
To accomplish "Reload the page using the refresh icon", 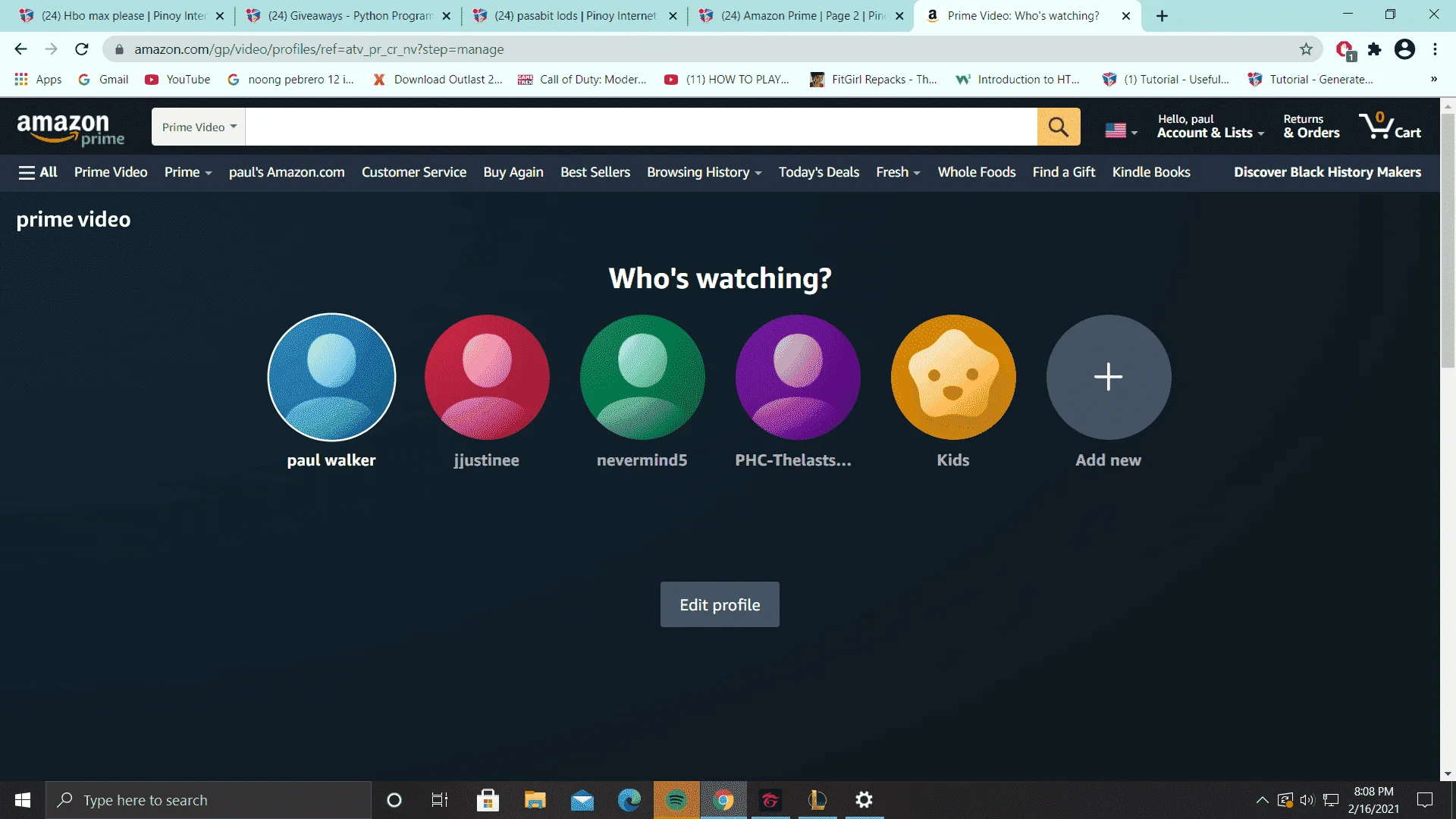I will 82,49.
